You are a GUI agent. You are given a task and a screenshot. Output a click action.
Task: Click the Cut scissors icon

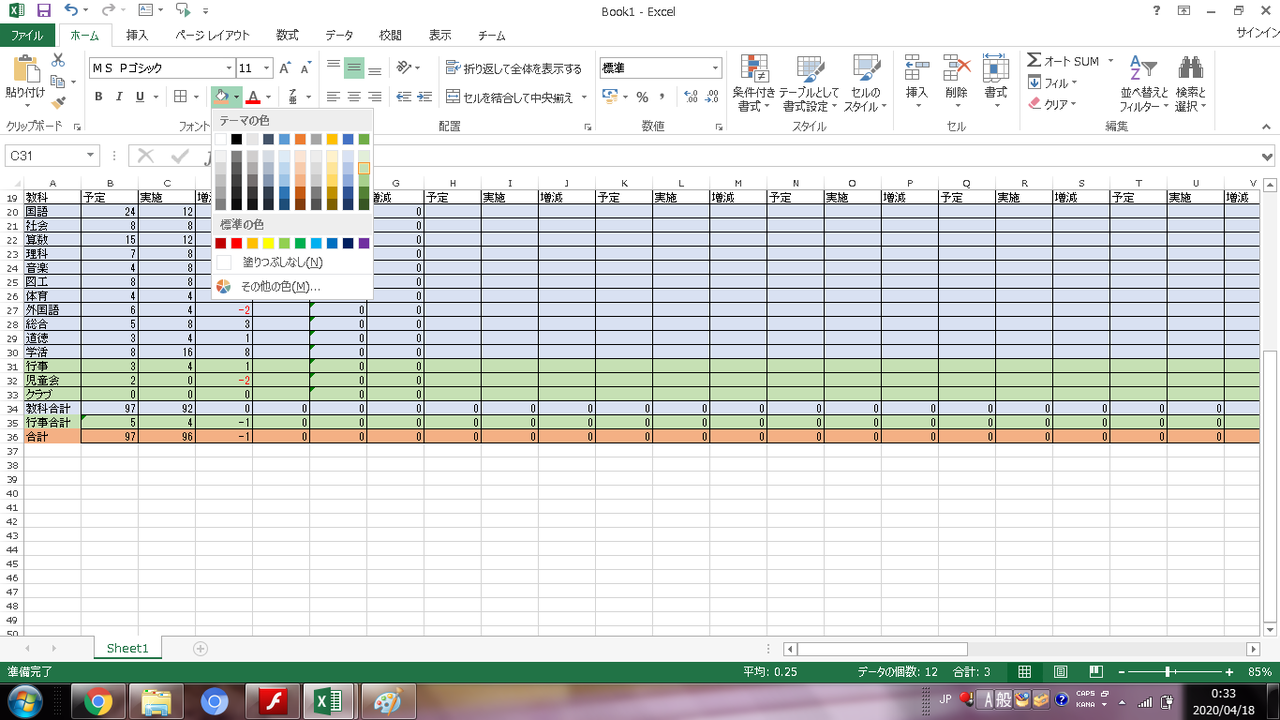(58, 61)
